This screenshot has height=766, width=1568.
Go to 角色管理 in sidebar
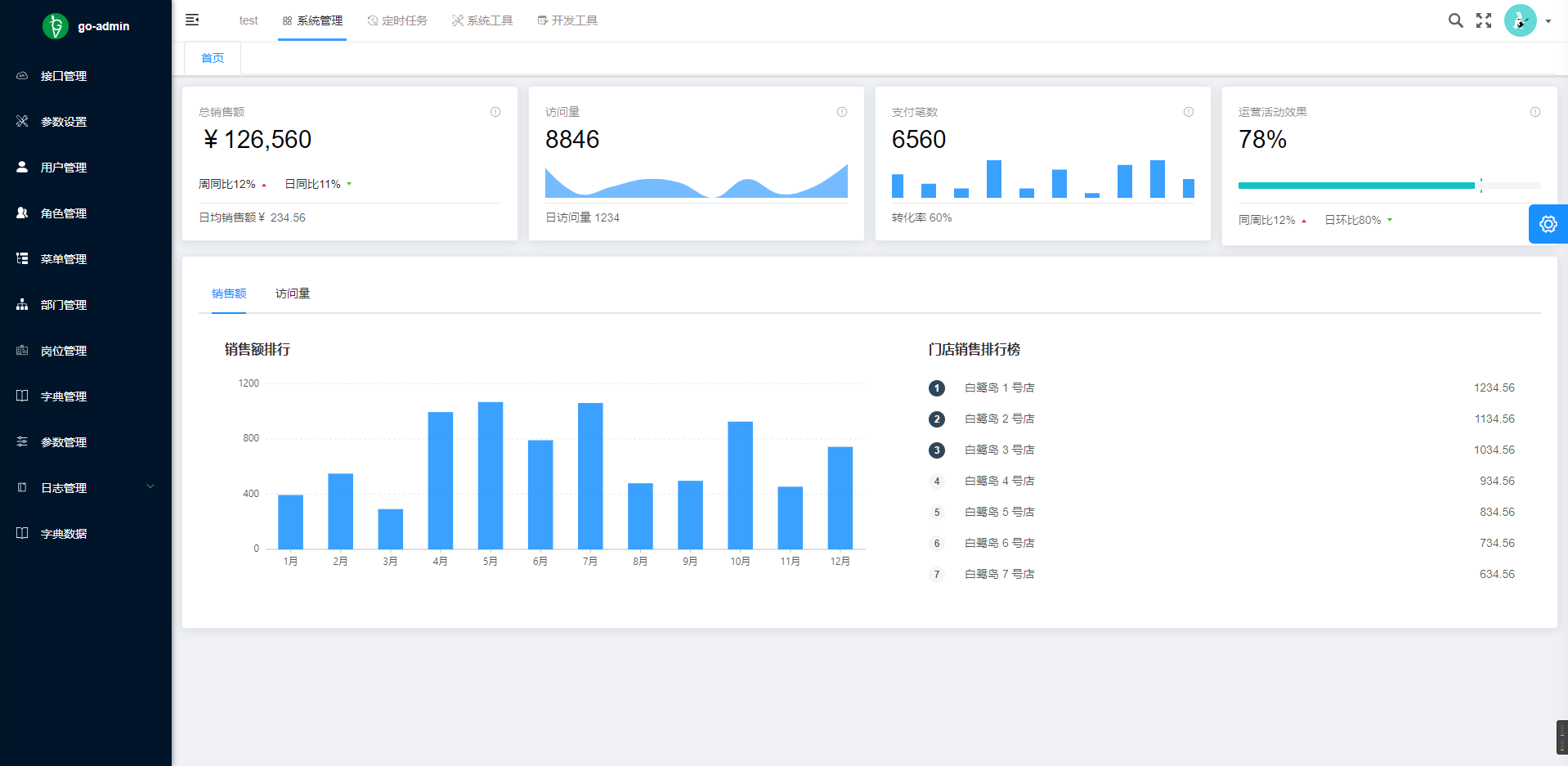point(64,213)
